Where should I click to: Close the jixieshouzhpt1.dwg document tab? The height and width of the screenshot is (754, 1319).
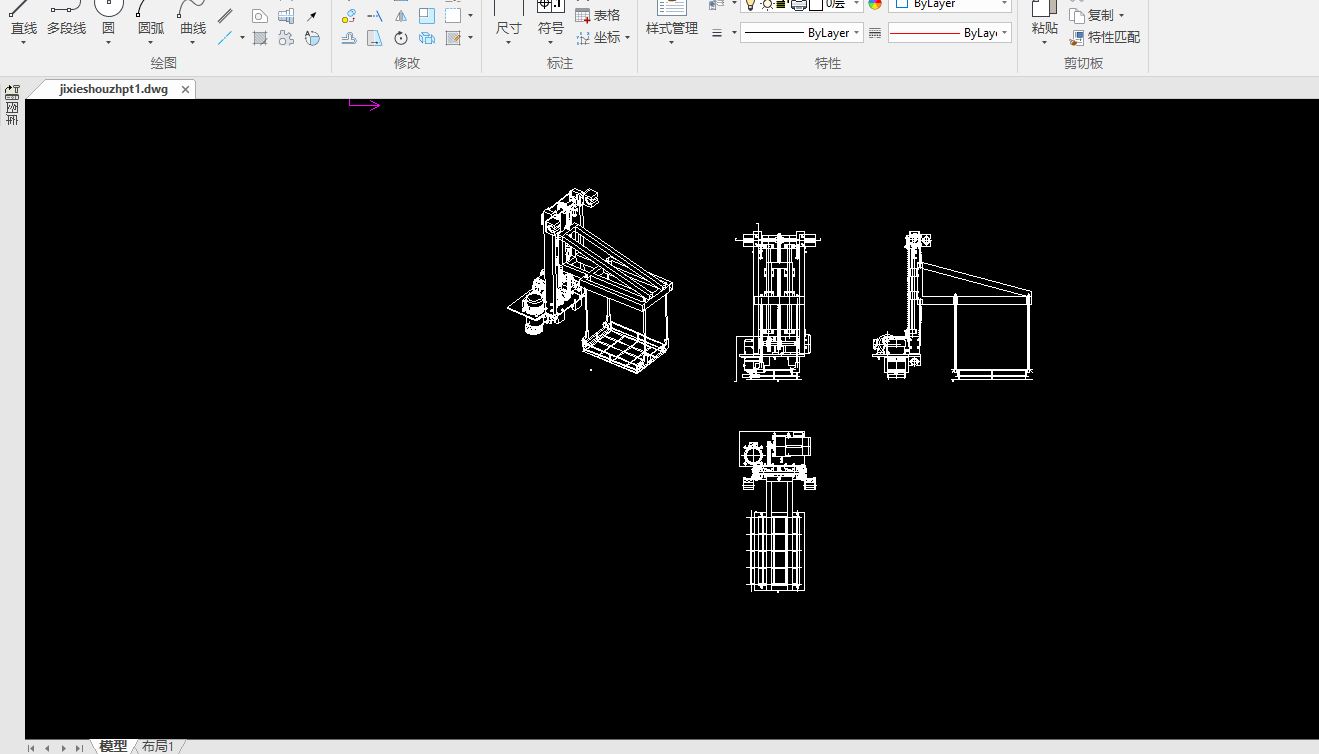pos(185,89)
